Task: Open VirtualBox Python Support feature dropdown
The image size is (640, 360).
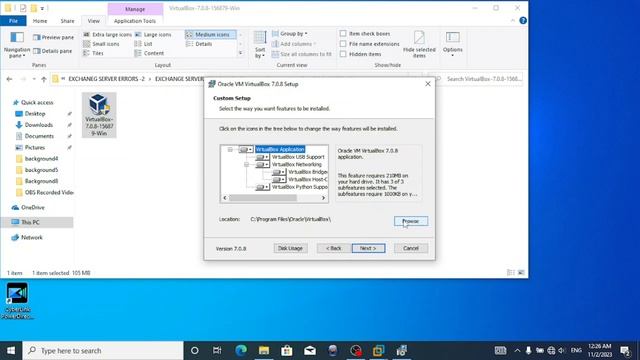Action: coord(262,187)
